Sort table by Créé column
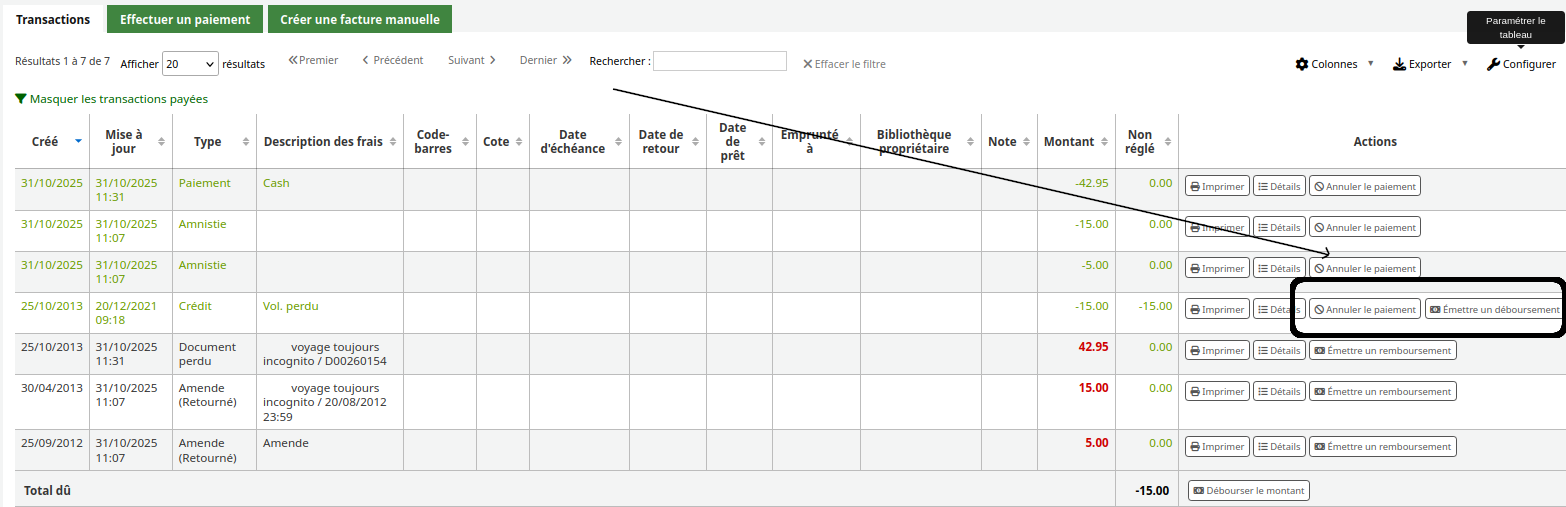The height and width of the screenshot is (507, 1566). (46, 142)
